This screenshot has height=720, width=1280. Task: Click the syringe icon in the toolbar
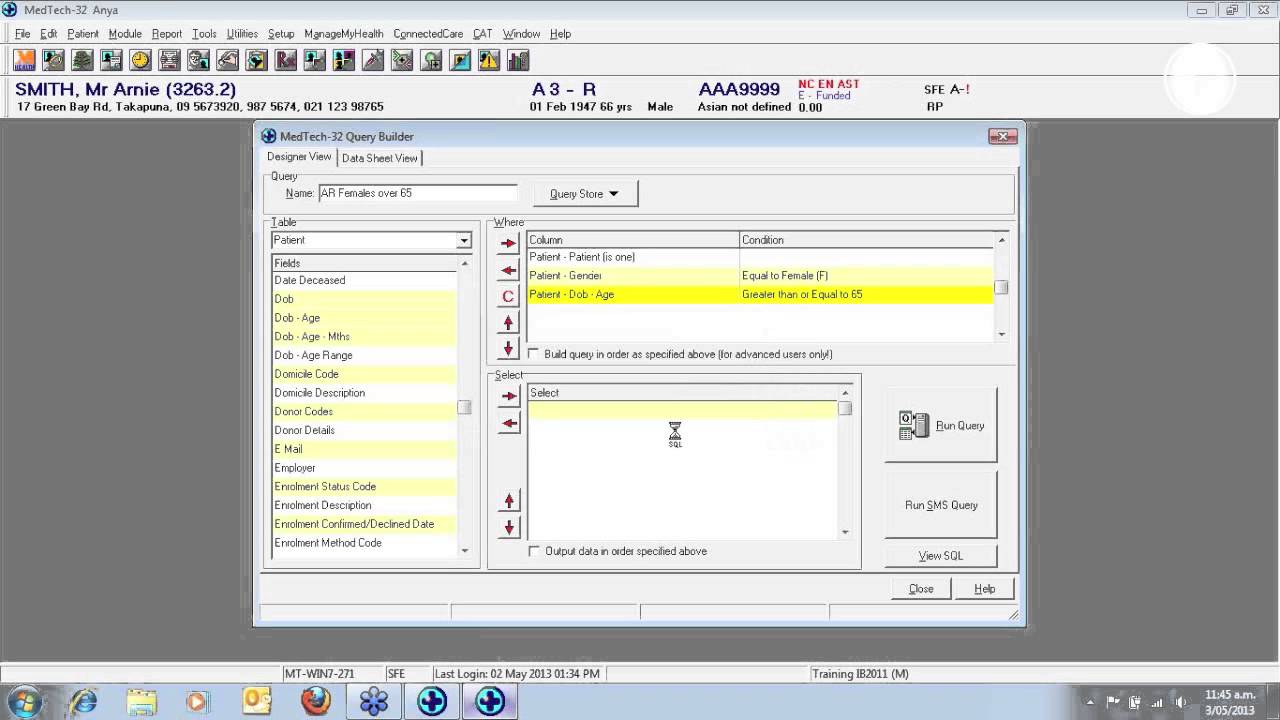coord(372,60)
